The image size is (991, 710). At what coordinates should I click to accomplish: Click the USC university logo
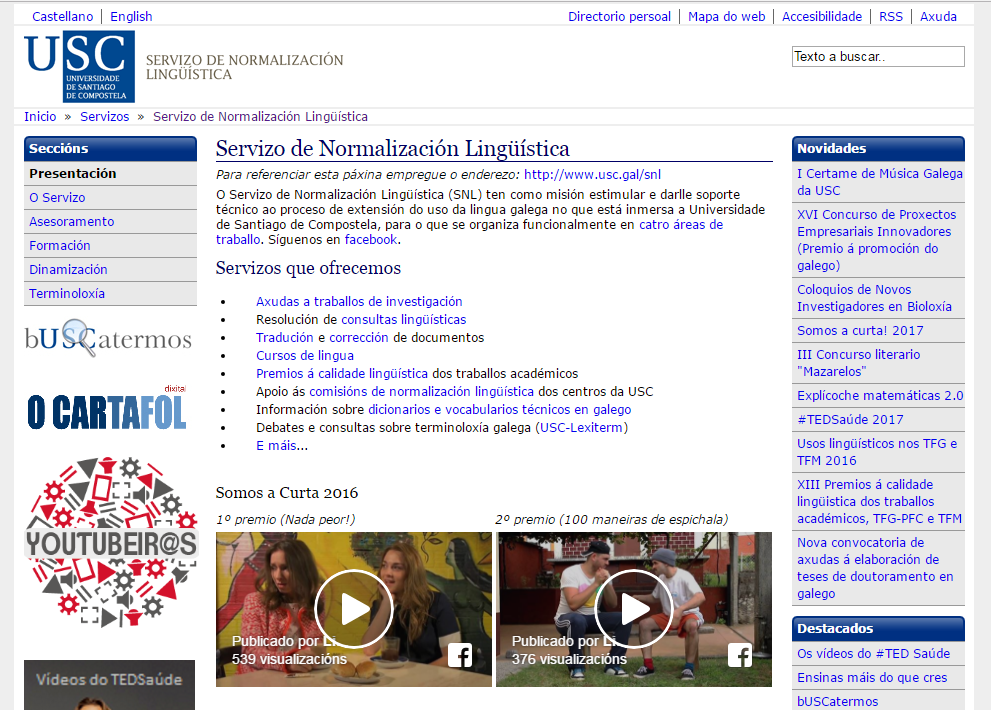pyautogui.click(x=80, y=66)
